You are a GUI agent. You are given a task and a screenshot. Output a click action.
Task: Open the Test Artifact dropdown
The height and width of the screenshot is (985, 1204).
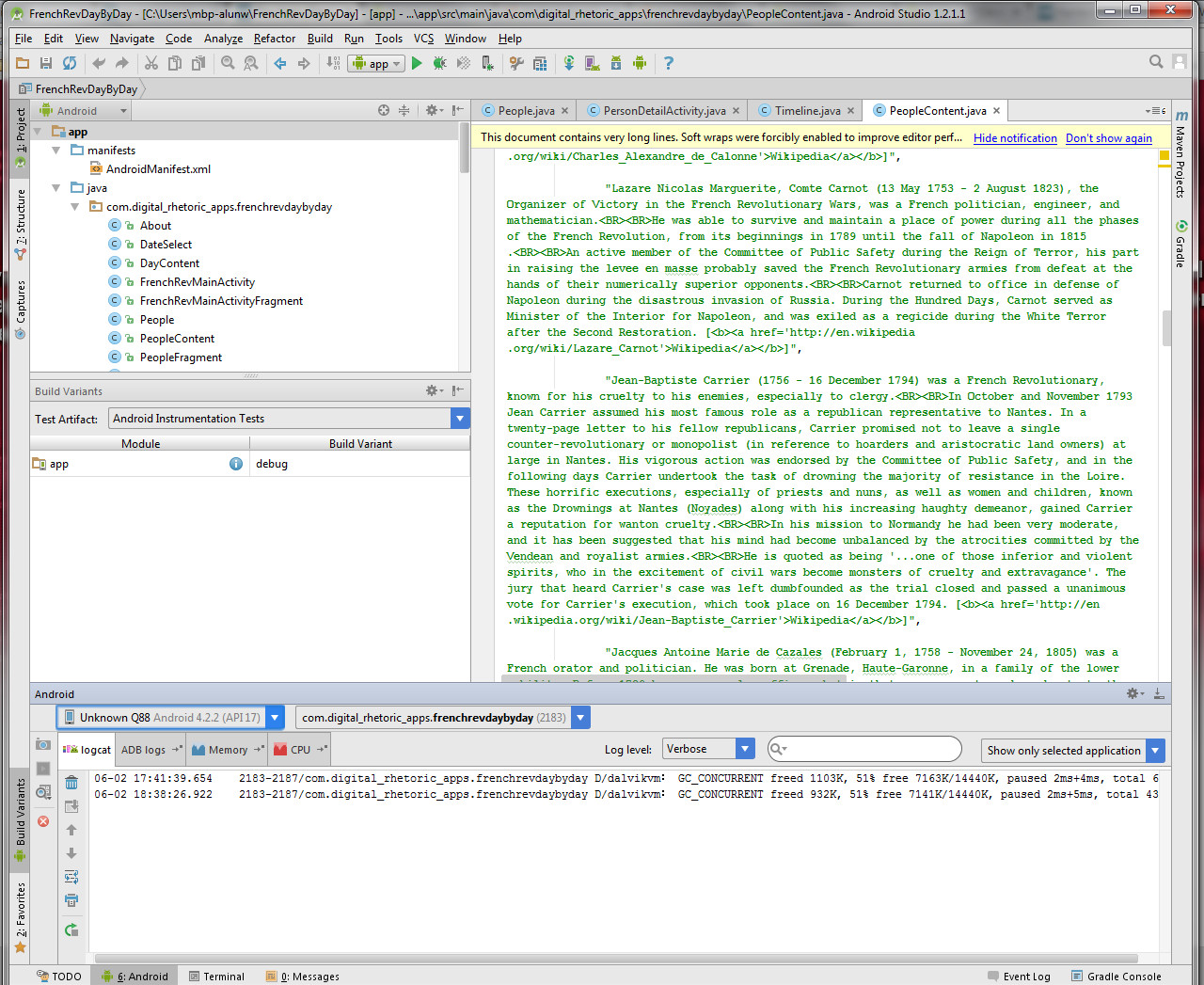tap(460, 419)
